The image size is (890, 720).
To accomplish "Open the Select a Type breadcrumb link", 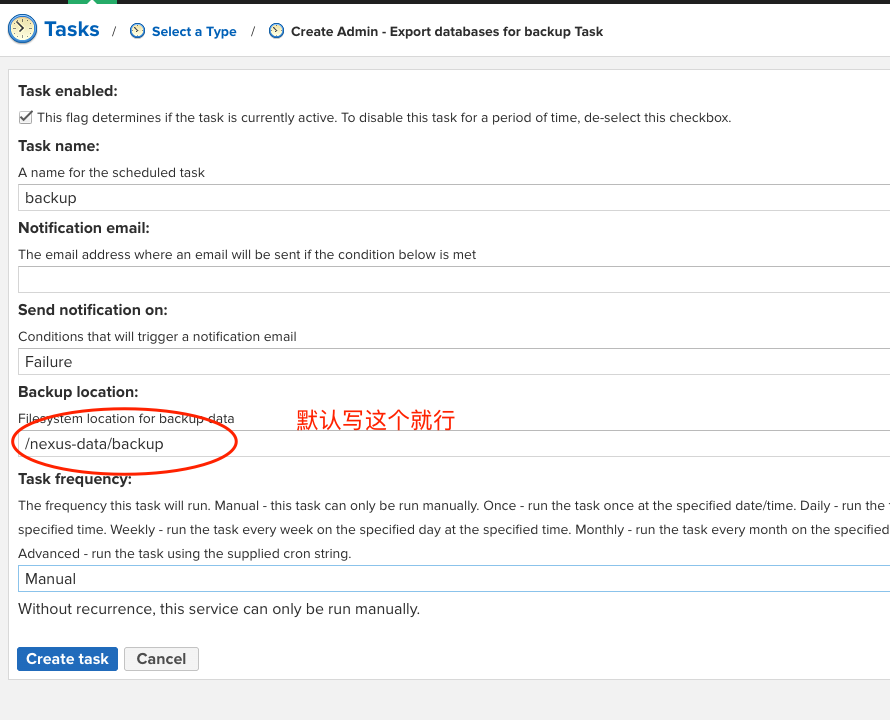I will point(194,32).
